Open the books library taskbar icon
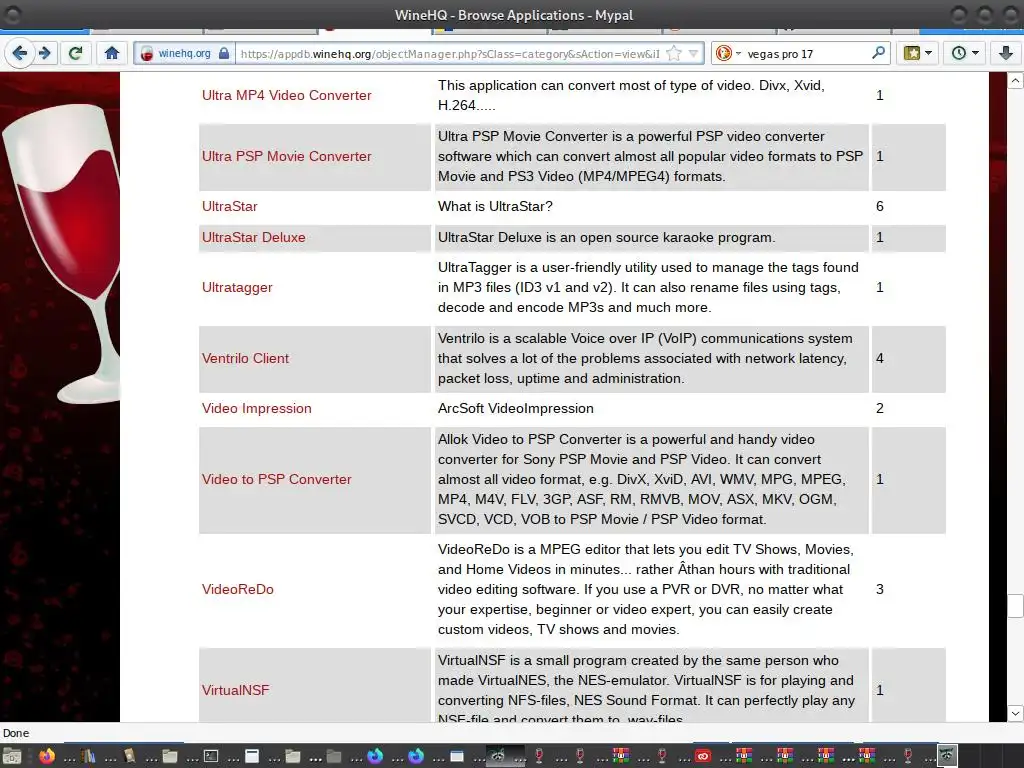 88,756
